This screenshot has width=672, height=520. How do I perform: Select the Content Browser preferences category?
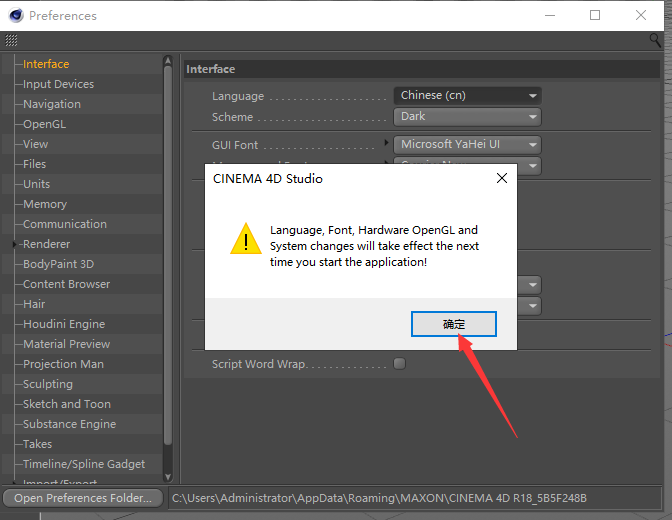pos(66,284)
